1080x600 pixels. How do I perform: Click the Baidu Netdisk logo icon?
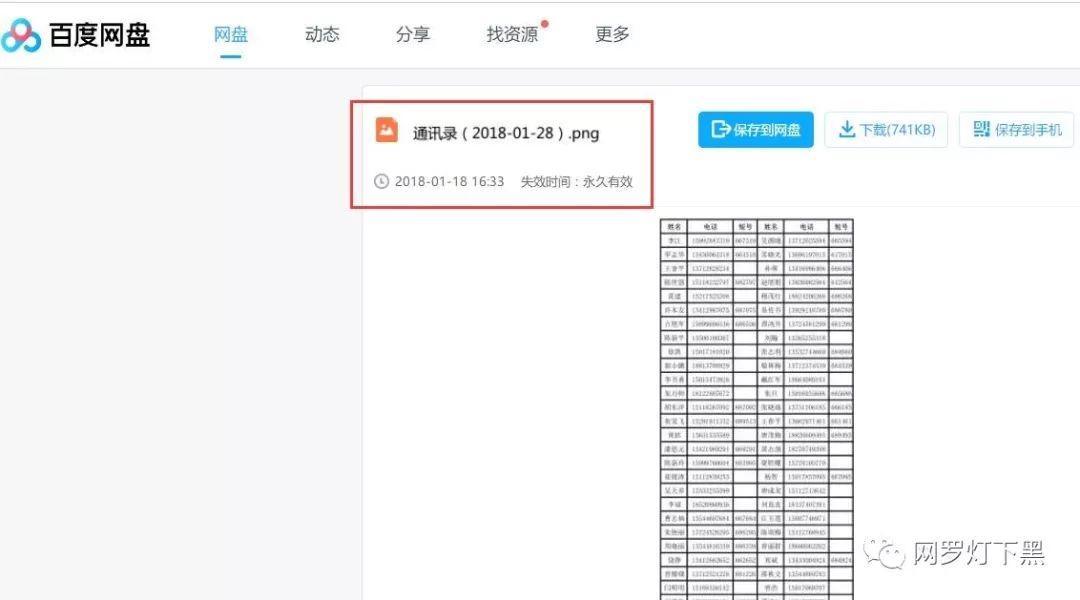point(20,33)
